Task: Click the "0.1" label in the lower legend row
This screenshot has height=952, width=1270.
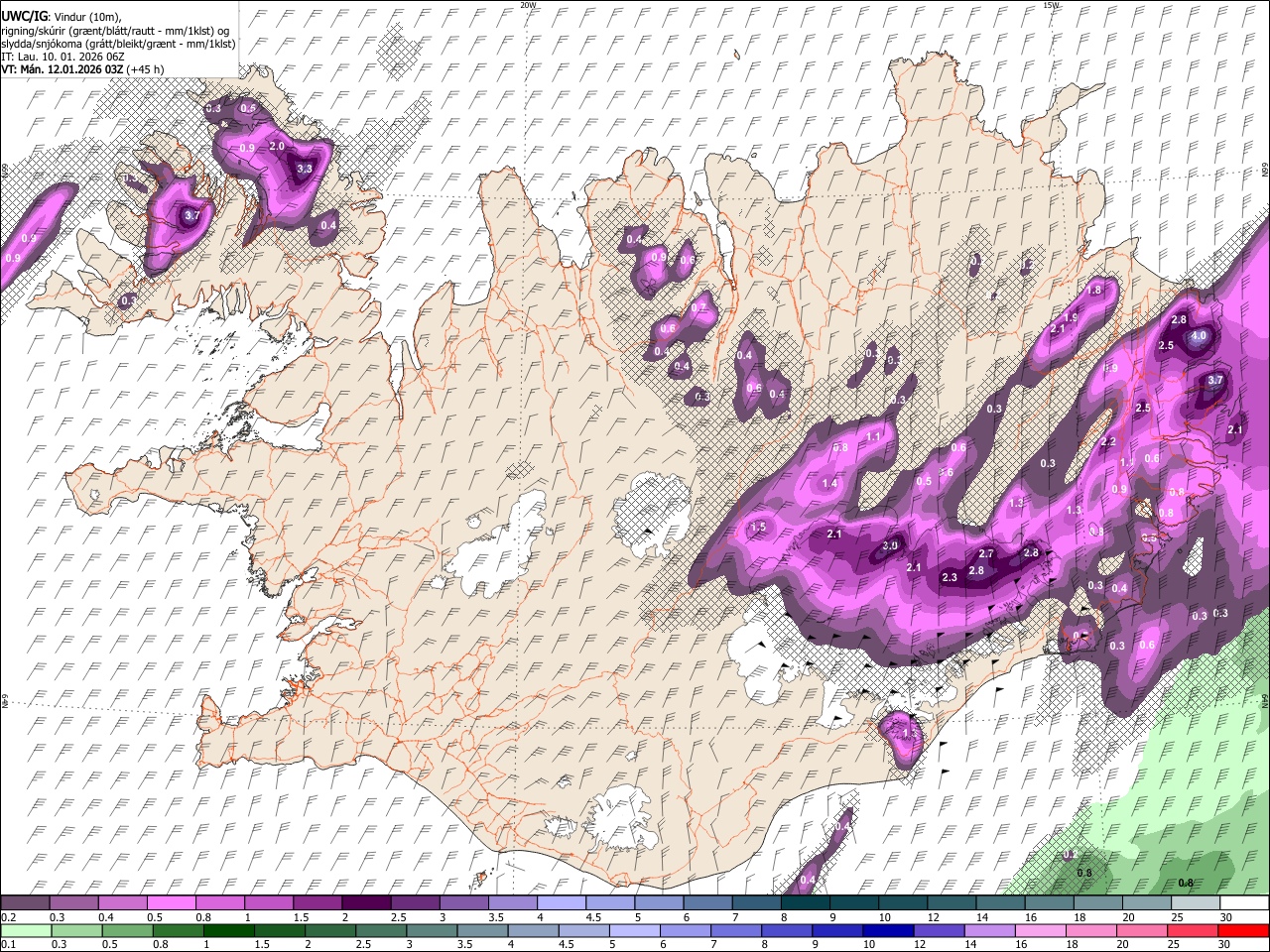Action: click(8, 945)
